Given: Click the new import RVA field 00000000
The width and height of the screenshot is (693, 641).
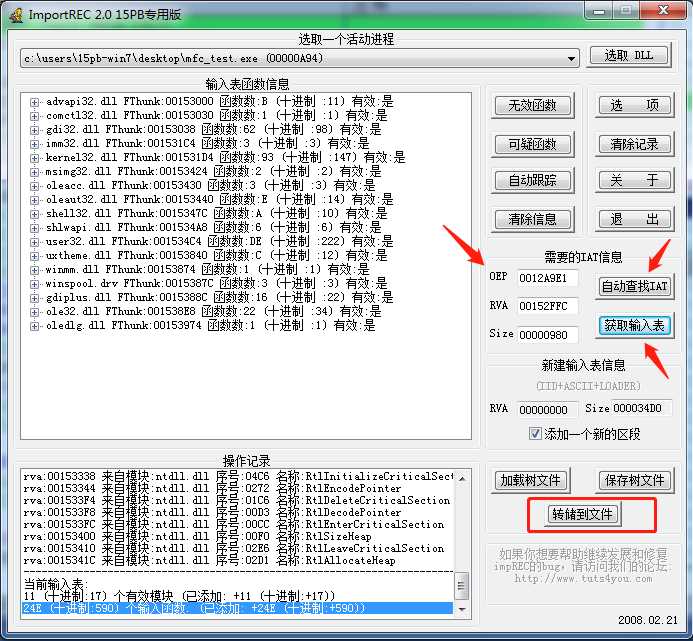Looking at the screenshot, I should click(x=547, y=410).
